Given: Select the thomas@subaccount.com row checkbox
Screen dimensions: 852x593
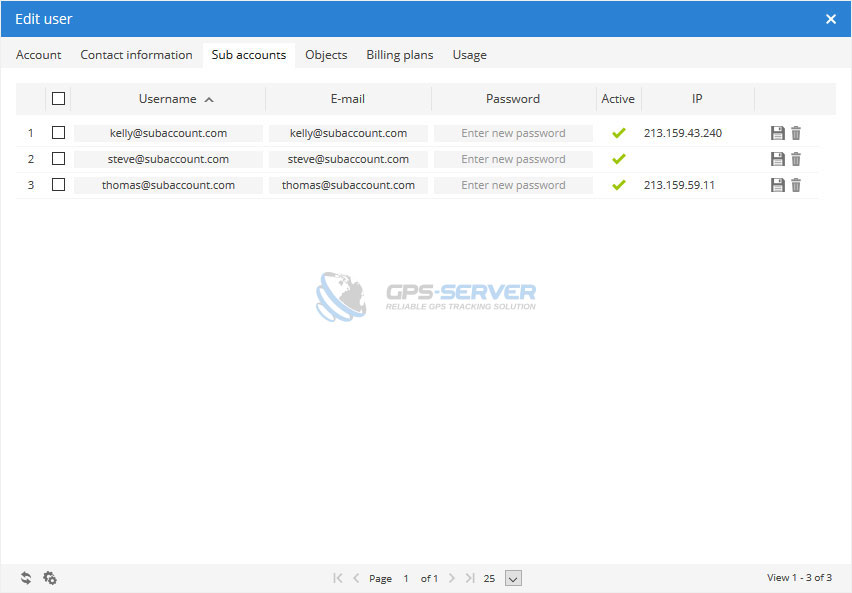Looking at the screenshot, I should pyautogui.click(x=58, y=185).
